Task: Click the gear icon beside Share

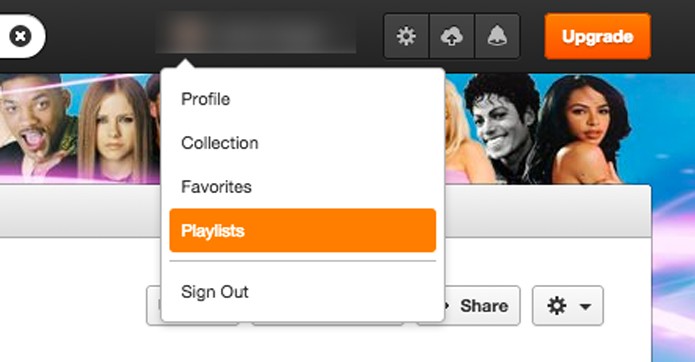Action: pos(556,306)
